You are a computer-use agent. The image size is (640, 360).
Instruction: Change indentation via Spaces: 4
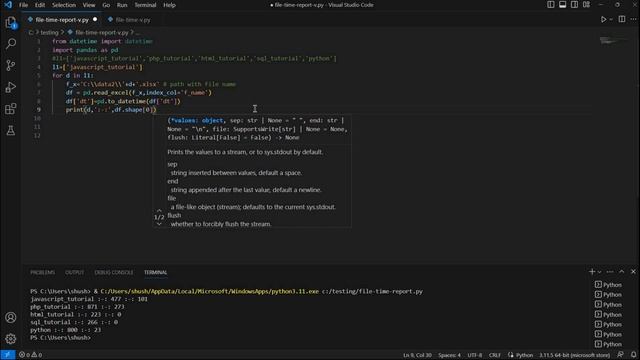[449, 355]
